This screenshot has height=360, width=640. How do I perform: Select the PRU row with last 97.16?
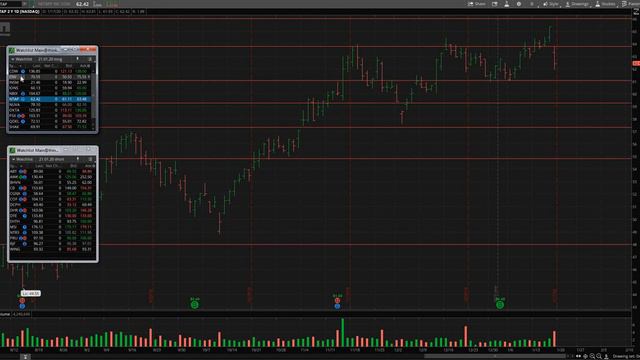(x=52, y=238)
